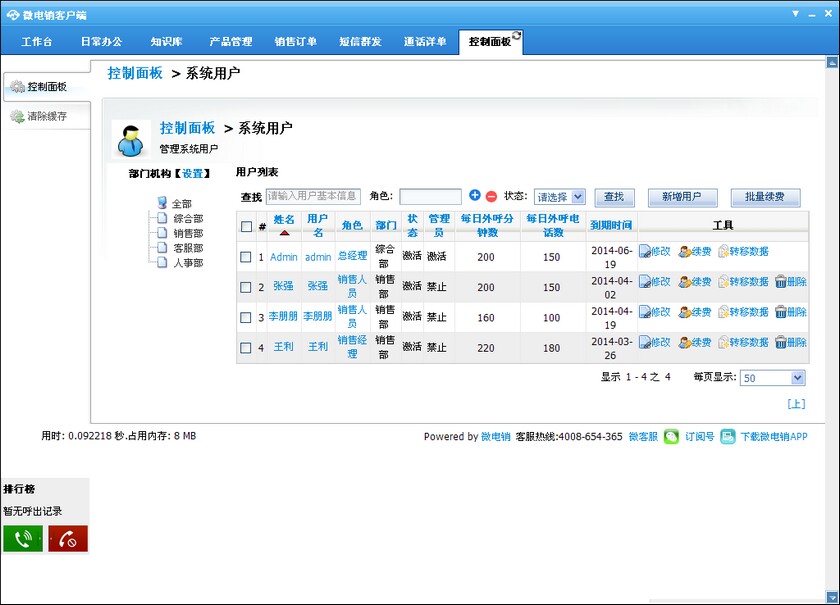Go to the 销售订单 tab
Screen dimensions: 840x605
click(296, 42)
